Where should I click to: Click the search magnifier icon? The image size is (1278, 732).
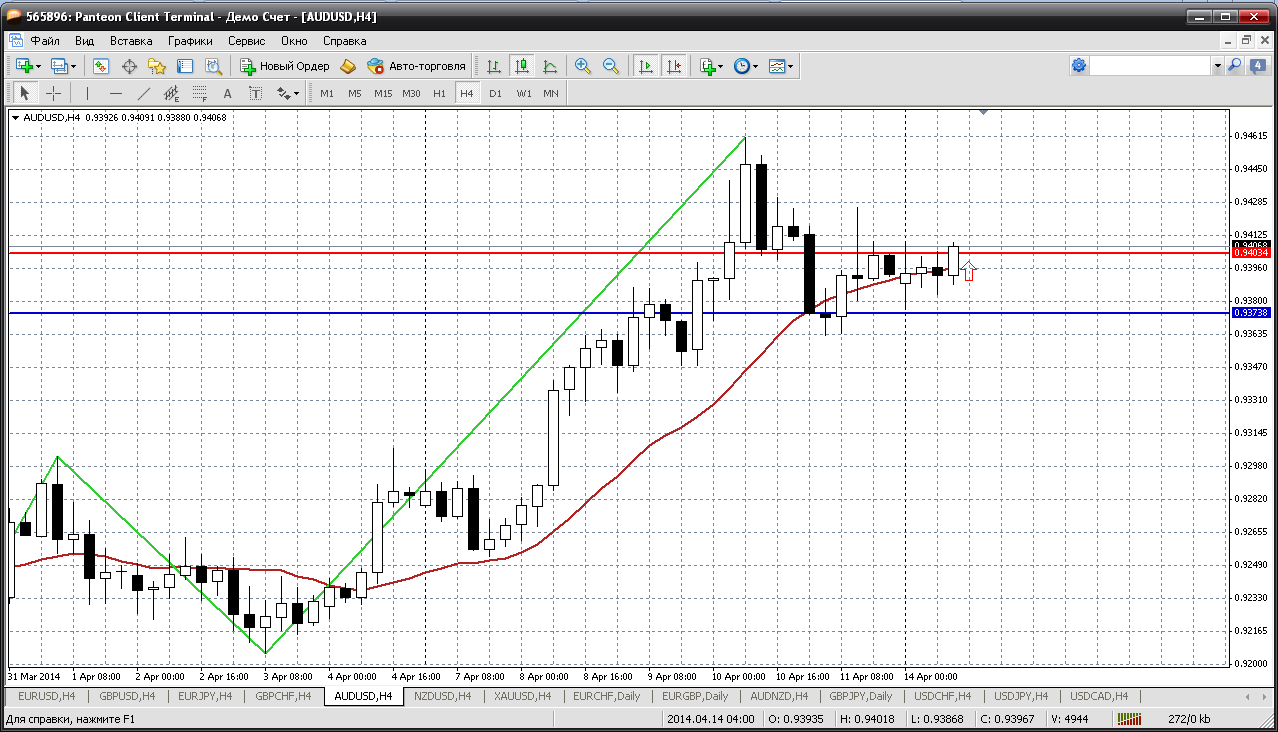[x=1234, y=65]
